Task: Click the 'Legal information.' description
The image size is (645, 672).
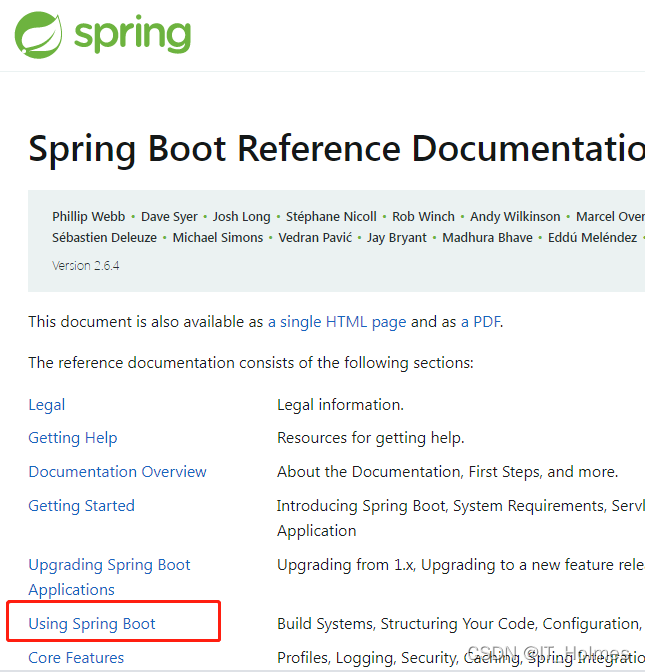Action: tap(340, 405)
